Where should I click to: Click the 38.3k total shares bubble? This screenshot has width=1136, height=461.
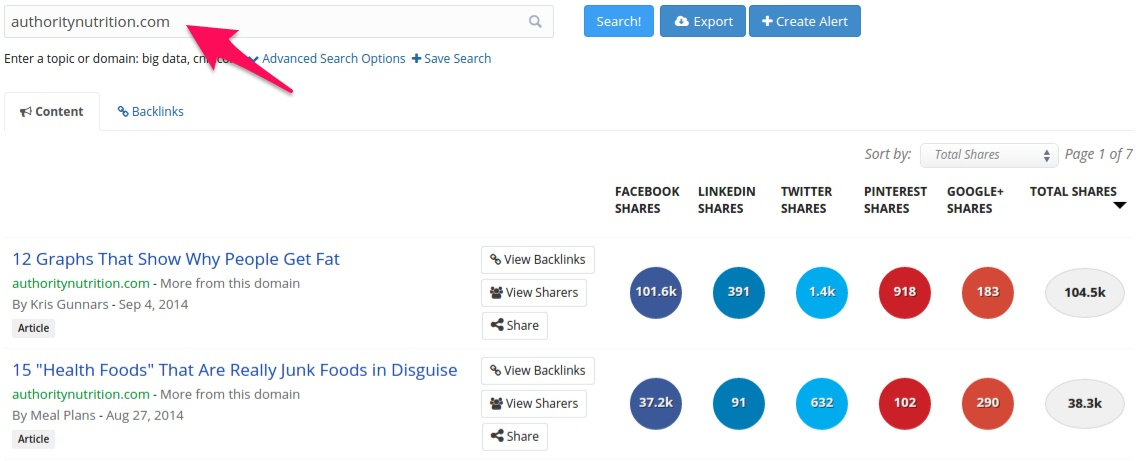1085,404
